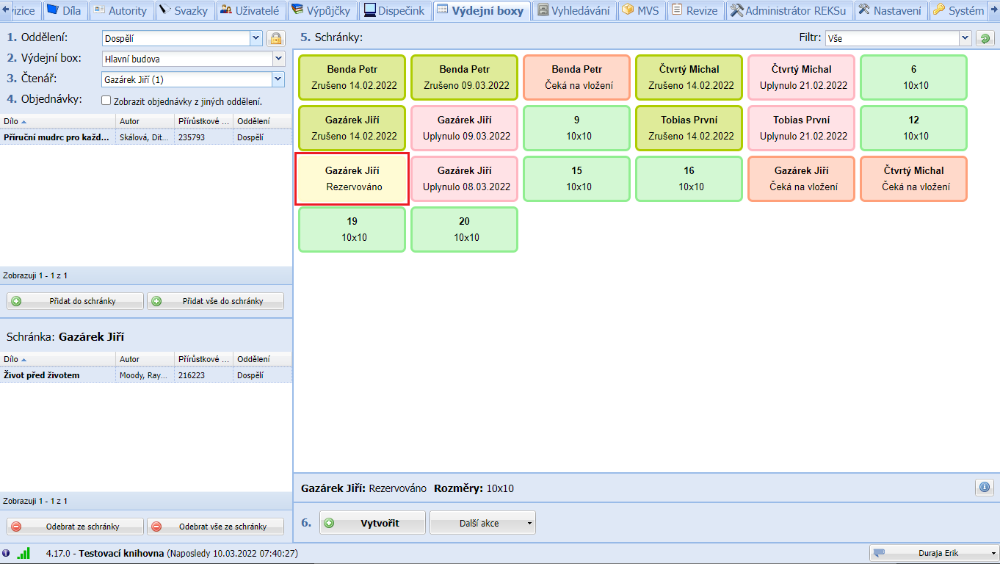Click the blue info icon in the locker details bar
Viewport: 1000px width, 564px height.
pyautogui.click(x=984, y=488)
